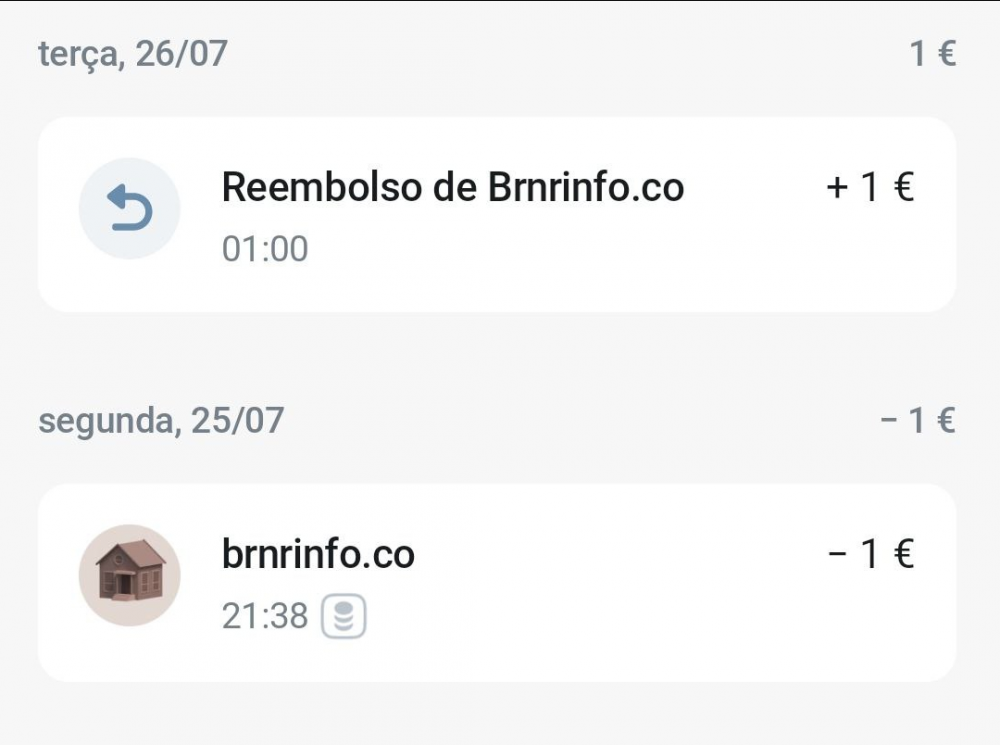Click the 01:00 timestamp text

pyautogui.click(x=264, y=249)
